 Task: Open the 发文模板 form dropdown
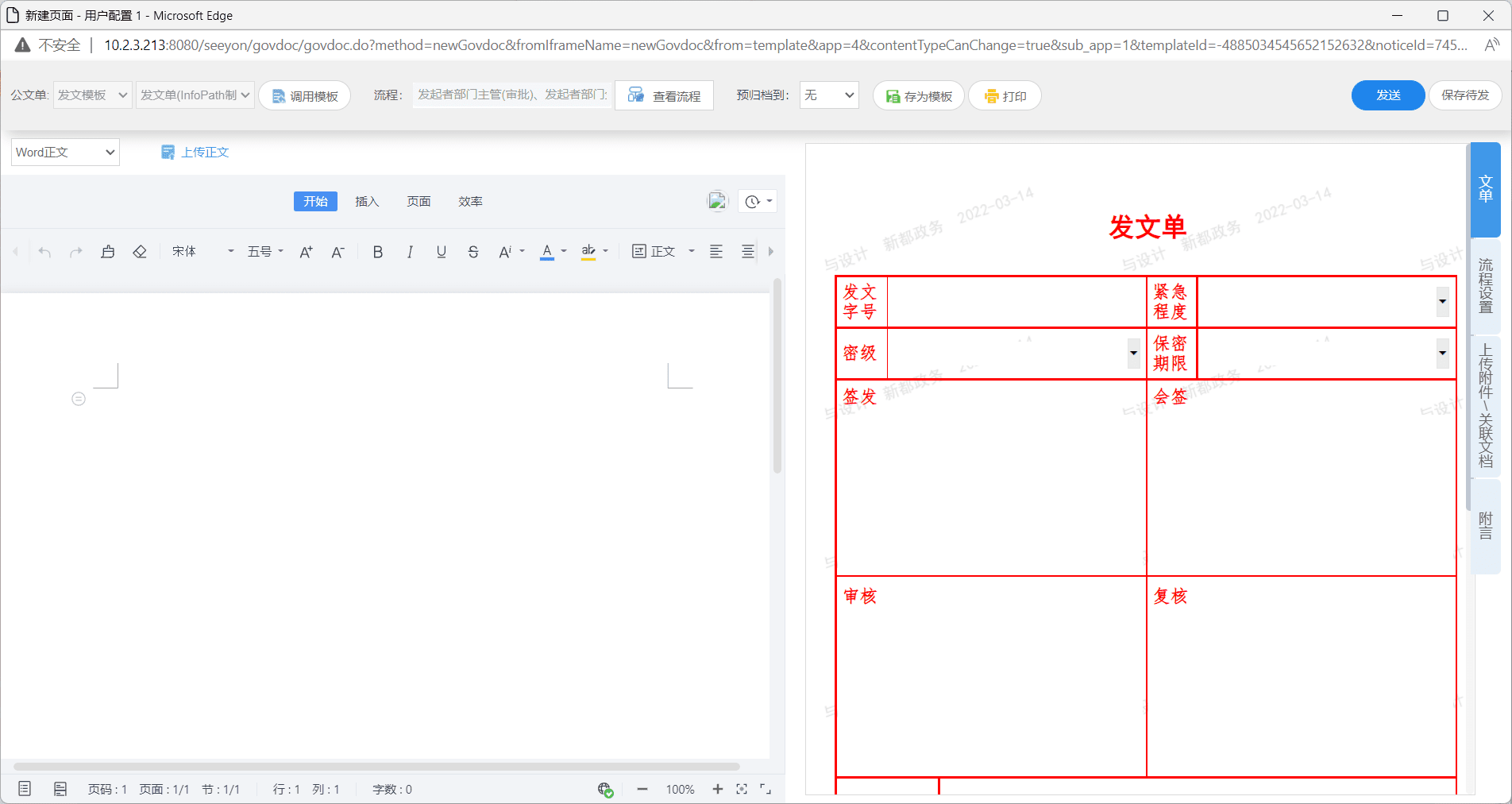pos(92,95)
